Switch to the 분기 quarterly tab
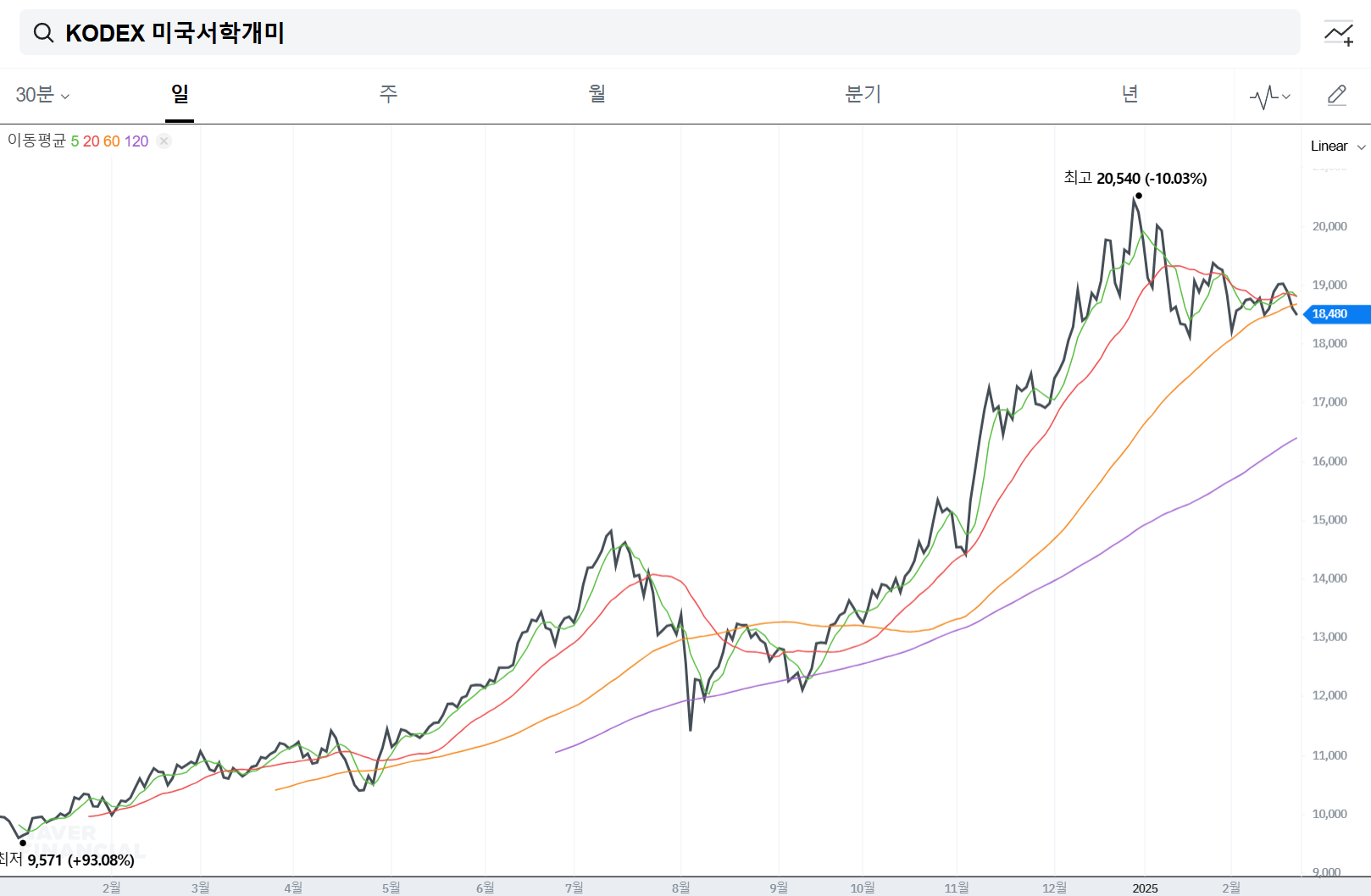Viewport: 1371px width, 896px height. (863, 94)
